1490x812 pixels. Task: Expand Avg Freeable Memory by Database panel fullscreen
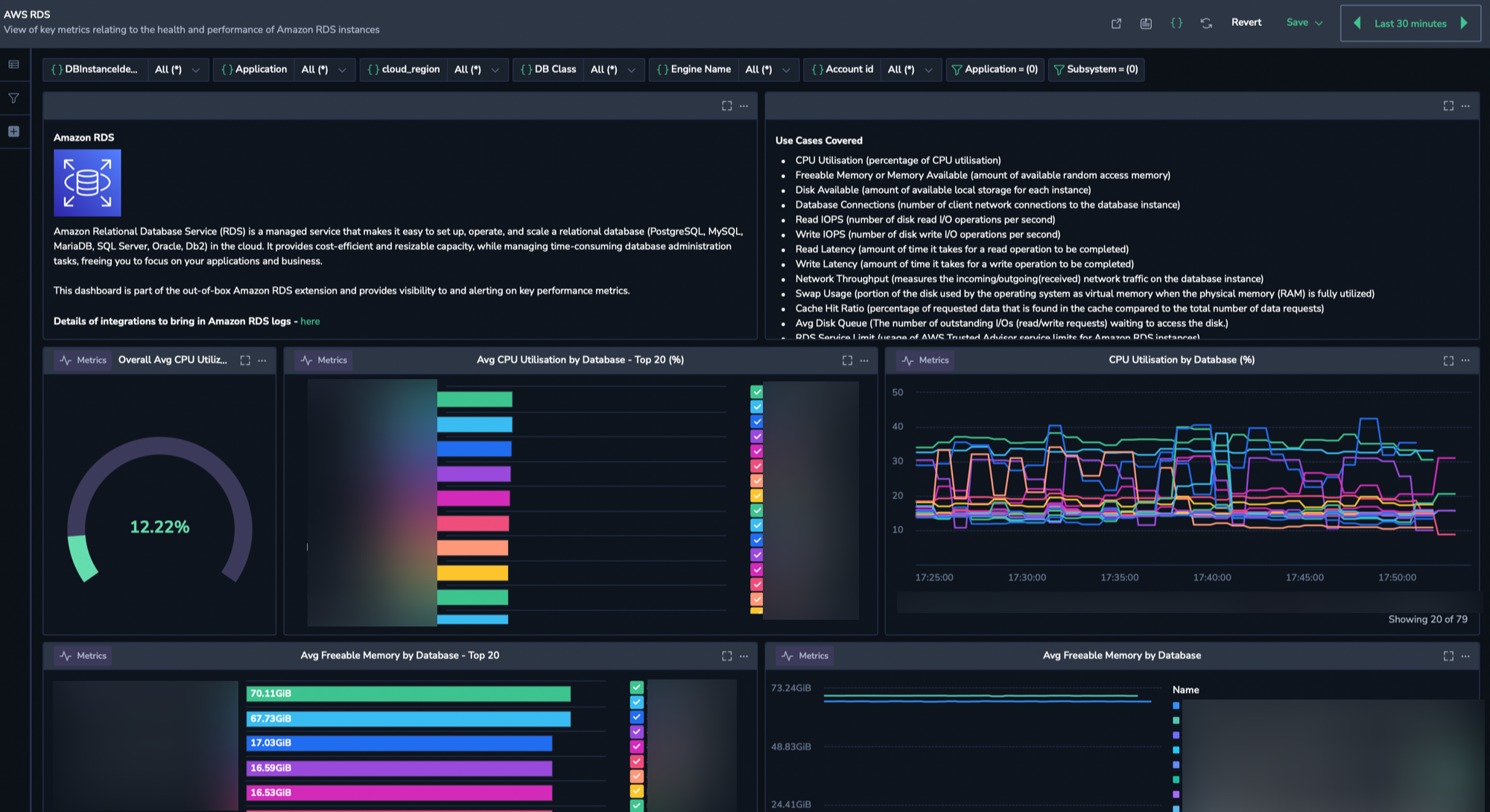click(x=1448, y=656)
